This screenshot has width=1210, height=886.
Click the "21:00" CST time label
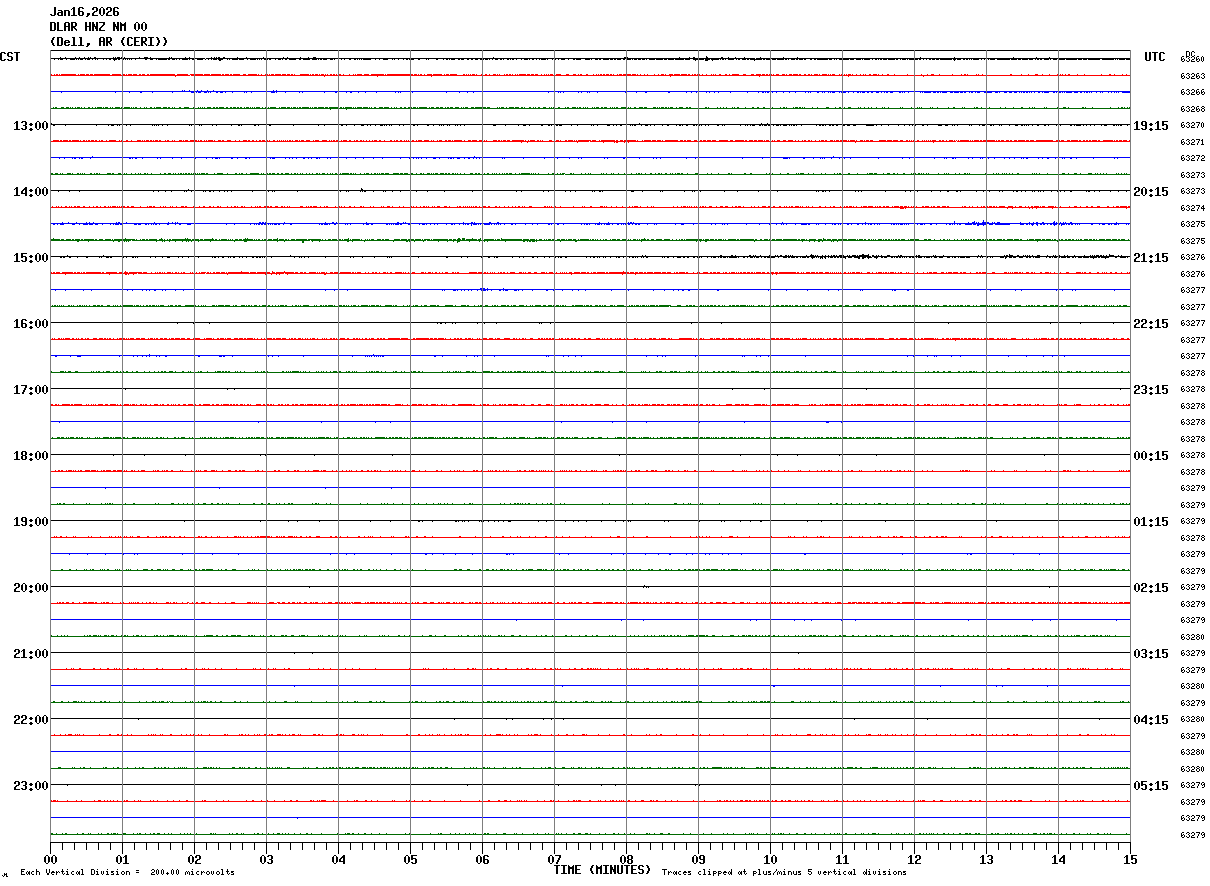30,653
